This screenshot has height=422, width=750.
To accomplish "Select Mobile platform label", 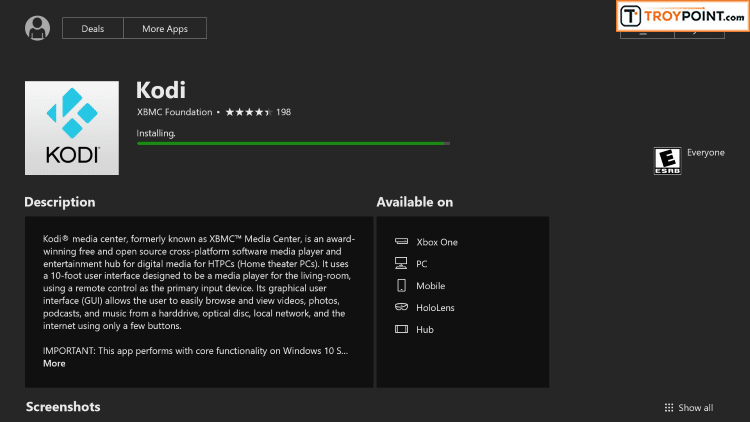I will (x=430, y=286).
